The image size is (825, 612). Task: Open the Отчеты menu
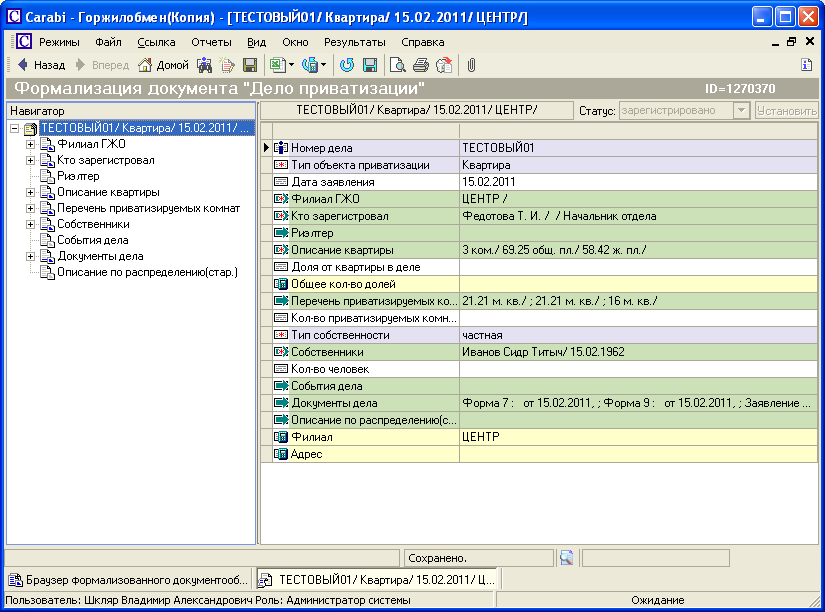point(211,42)
